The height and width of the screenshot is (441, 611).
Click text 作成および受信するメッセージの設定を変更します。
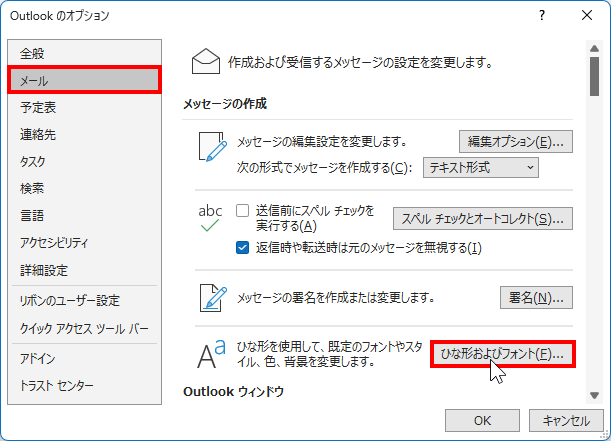[360, 62]
